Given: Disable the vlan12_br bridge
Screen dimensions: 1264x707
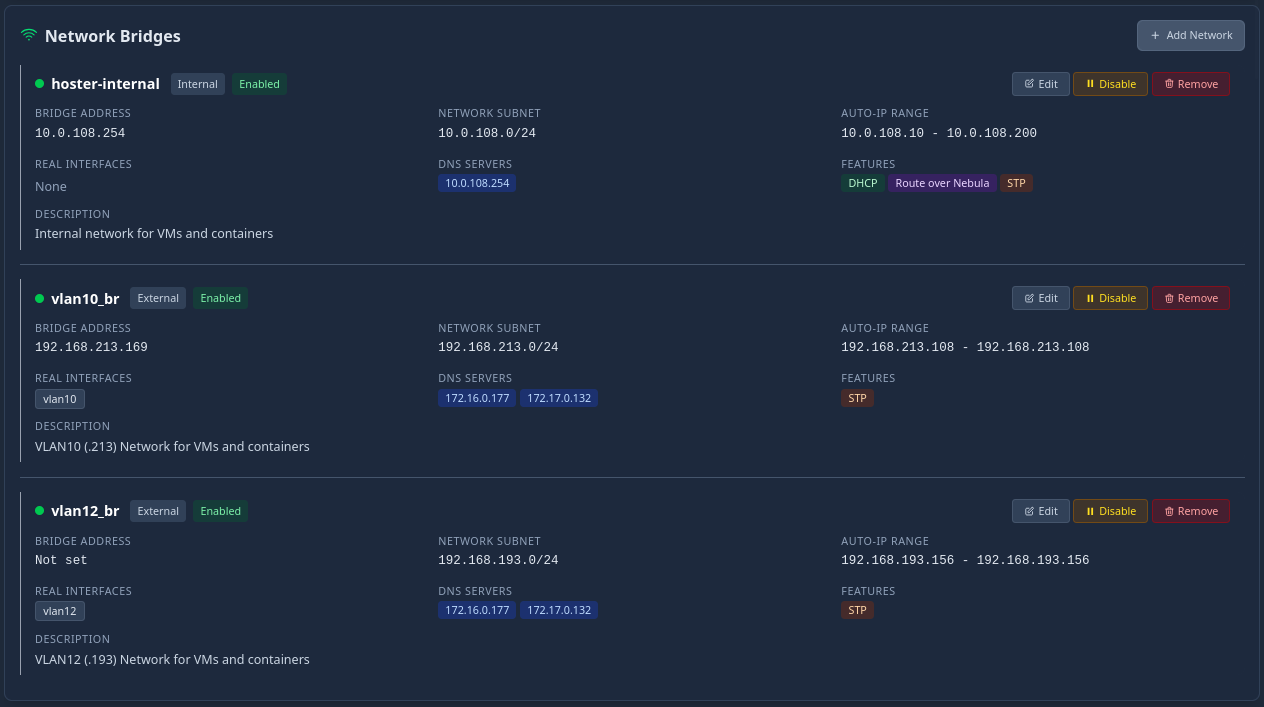Looking at the screenshot, I should pyautogui.click(x=1110, y=511).
